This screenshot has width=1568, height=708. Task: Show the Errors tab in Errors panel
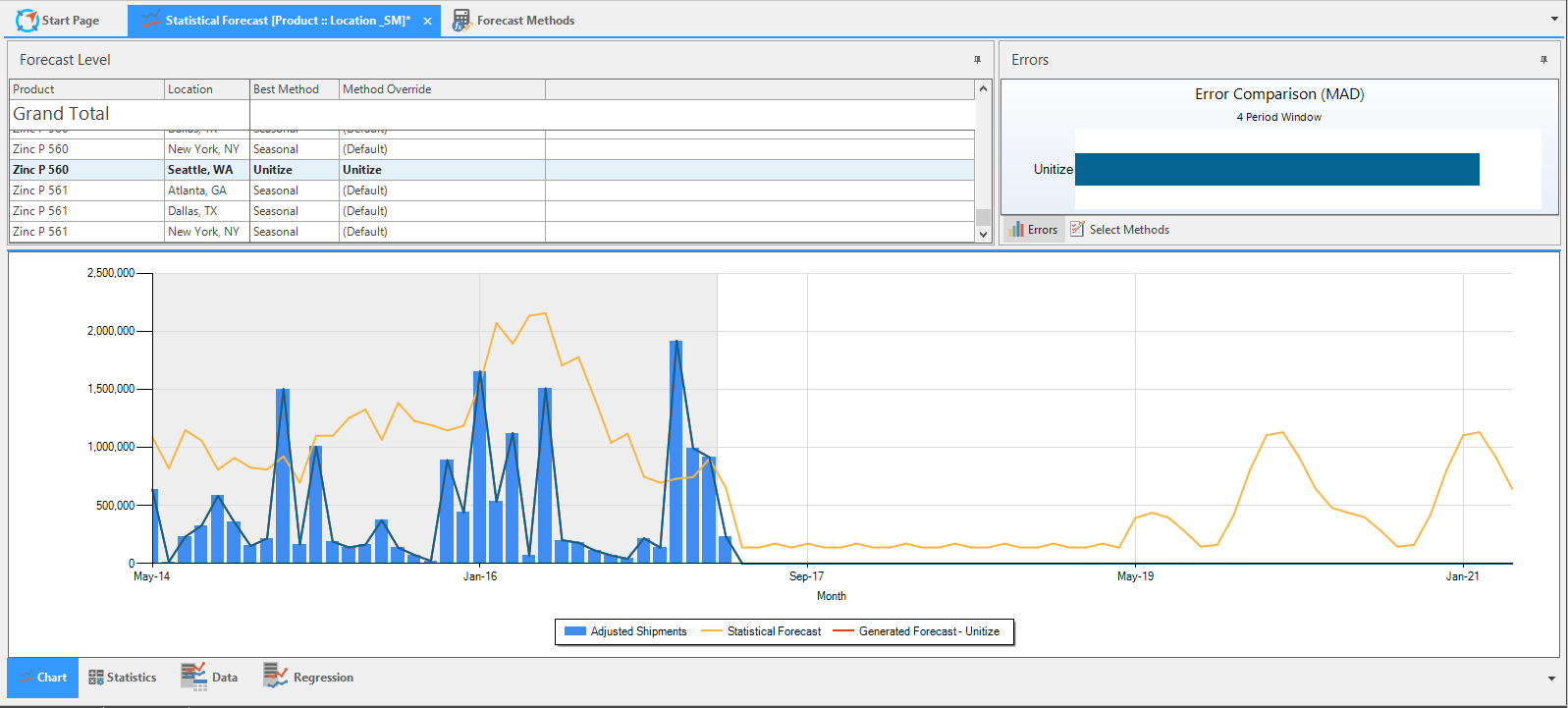1033,229
